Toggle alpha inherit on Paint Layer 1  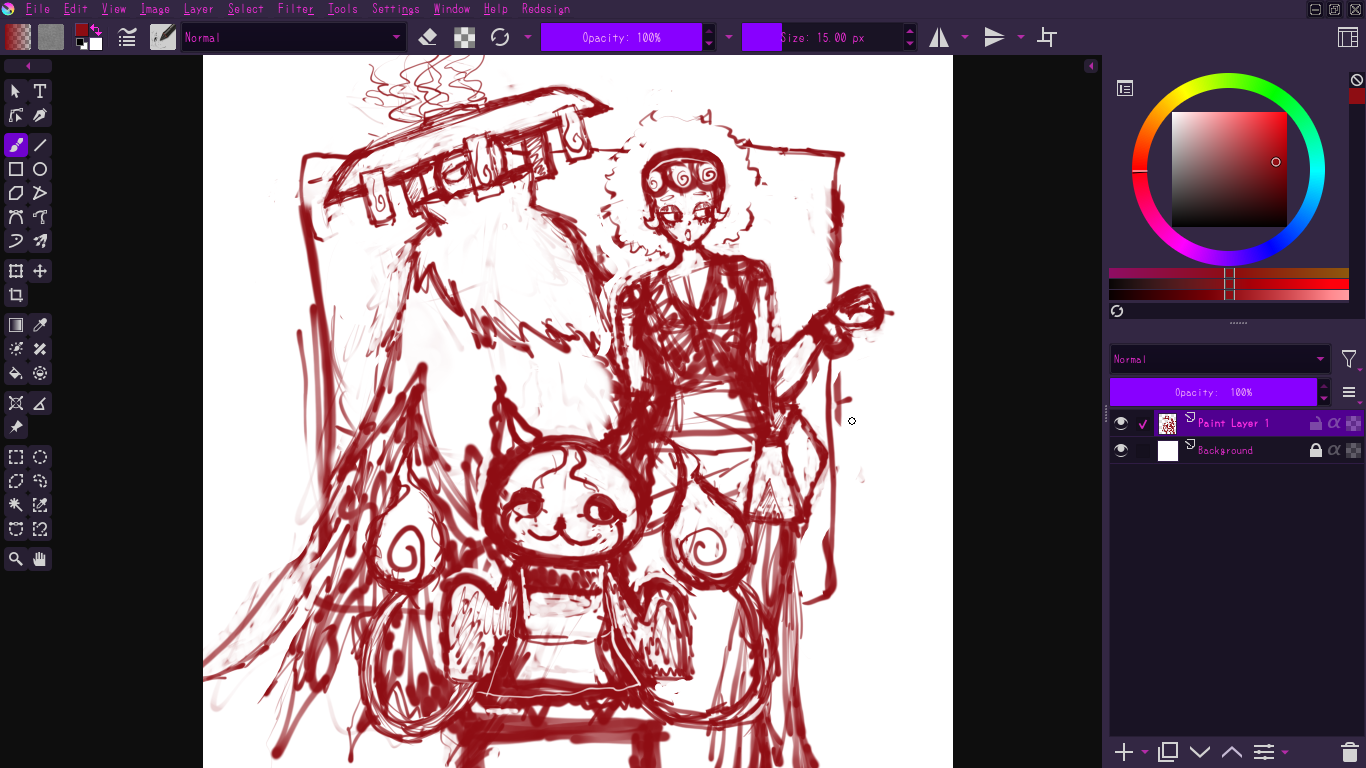1334,423
